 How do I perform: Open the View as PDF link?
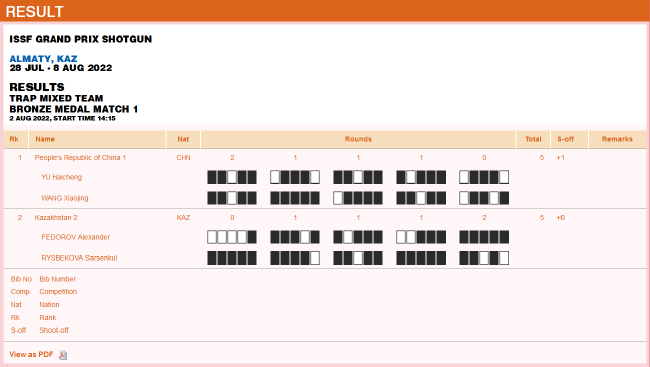coord(32,355)
